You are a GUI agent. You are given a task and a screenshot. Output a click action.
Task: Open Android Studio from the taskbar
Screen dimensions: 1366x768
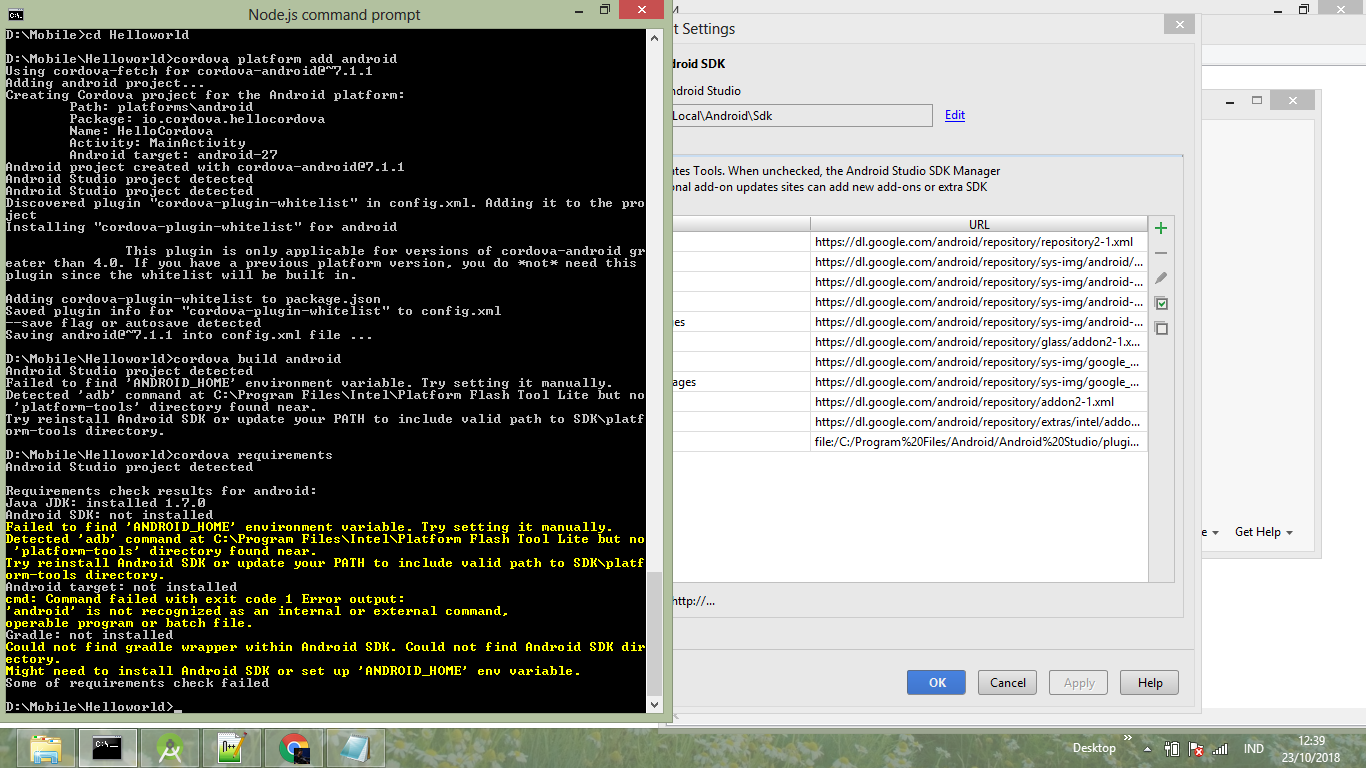tap(169, 748)
